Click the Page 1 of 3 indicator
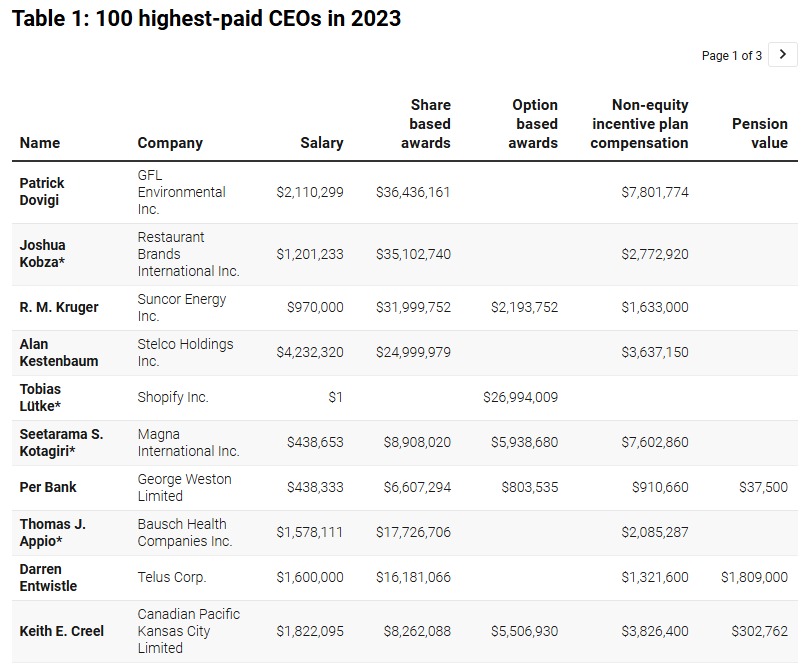The width and height of the screenshot is (805, 665). 731,56
